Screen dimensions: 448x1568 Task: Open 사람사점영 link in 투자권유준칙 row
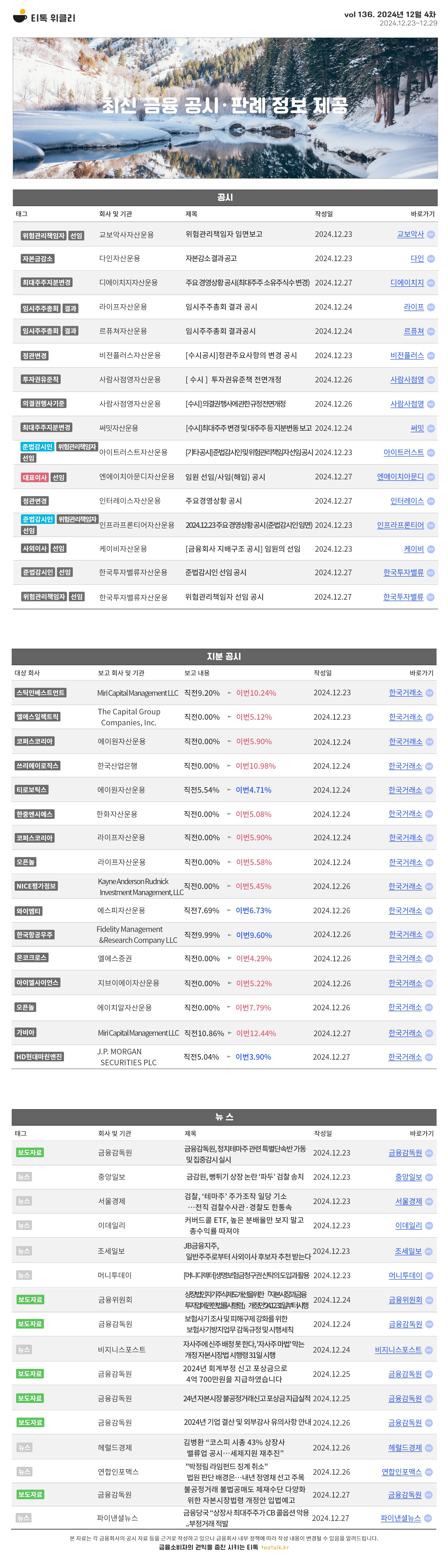tap(407, 380)
